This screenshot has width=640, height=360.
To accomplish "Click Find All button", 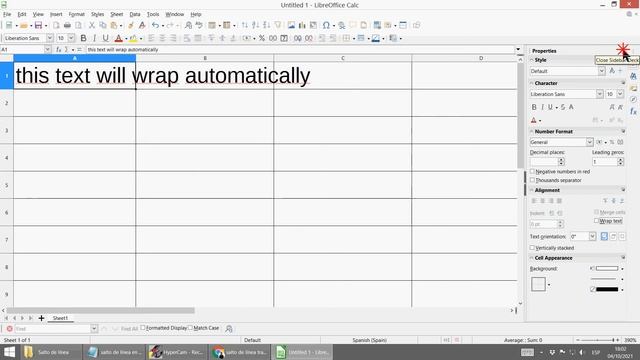I will point(129,329).
